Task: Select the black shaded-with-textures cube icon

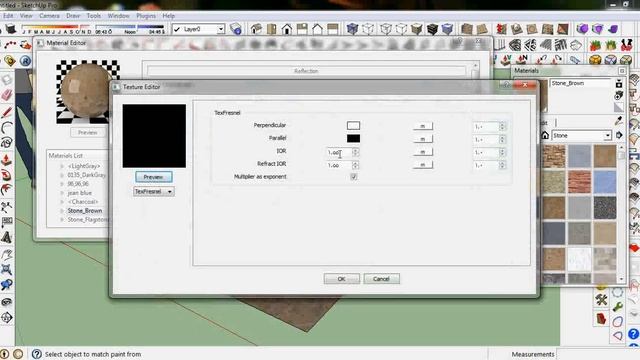Action: point(432,29)
